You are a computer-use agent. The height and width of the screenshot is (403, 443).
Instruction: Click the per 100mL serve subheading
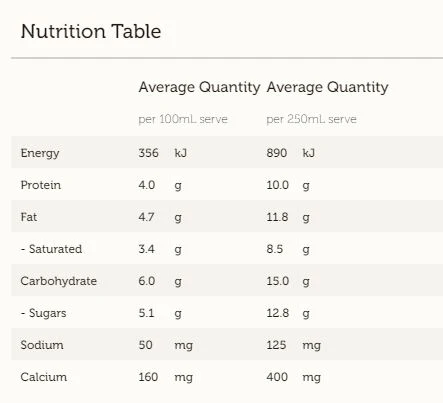point(183,119)
